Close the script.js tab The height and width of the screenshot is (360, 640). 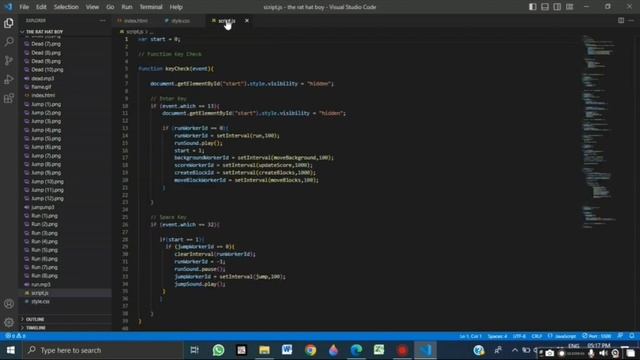tap(247, 20)
